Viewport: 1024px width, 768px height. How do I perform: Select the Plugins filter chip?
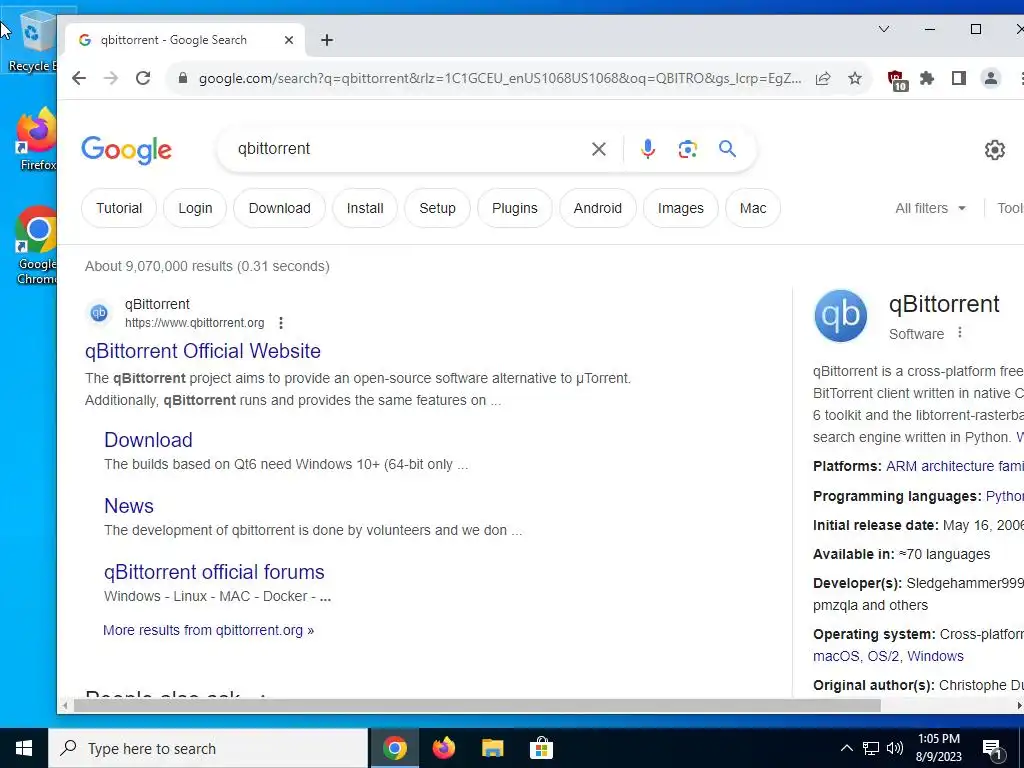pos(515,208)
